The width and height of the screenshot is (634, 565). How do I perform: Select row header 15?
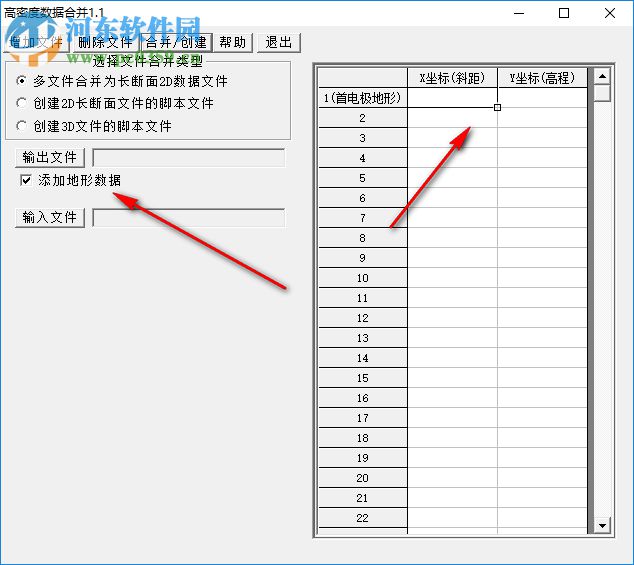pos(363,378)
